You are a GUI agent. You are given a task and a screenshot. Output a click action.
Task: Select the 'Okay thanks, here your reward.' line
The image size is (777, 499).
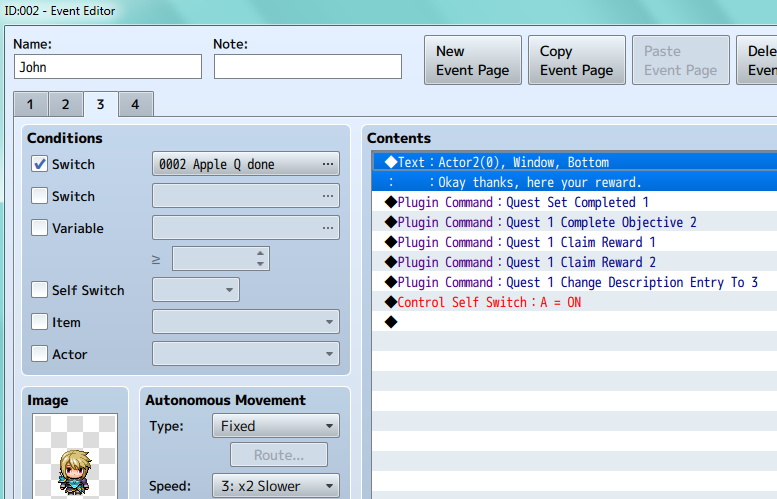575,182
